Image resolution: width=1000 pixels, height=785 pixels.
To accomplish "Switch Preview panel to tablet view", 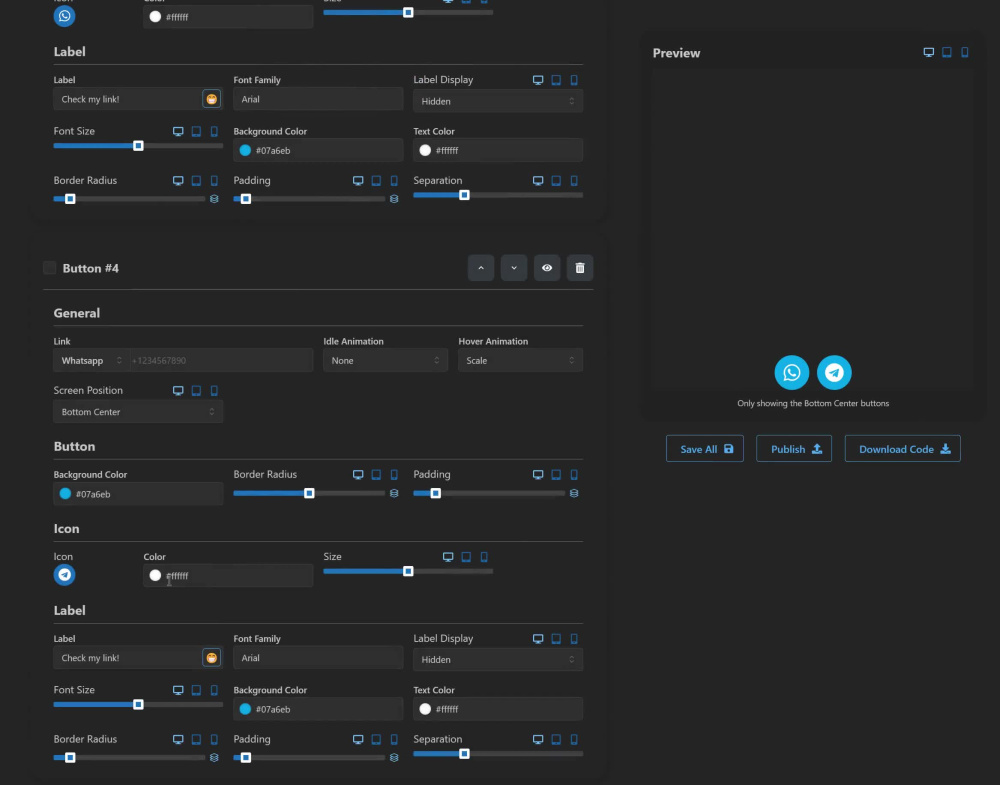I will [x=947, y=52].
